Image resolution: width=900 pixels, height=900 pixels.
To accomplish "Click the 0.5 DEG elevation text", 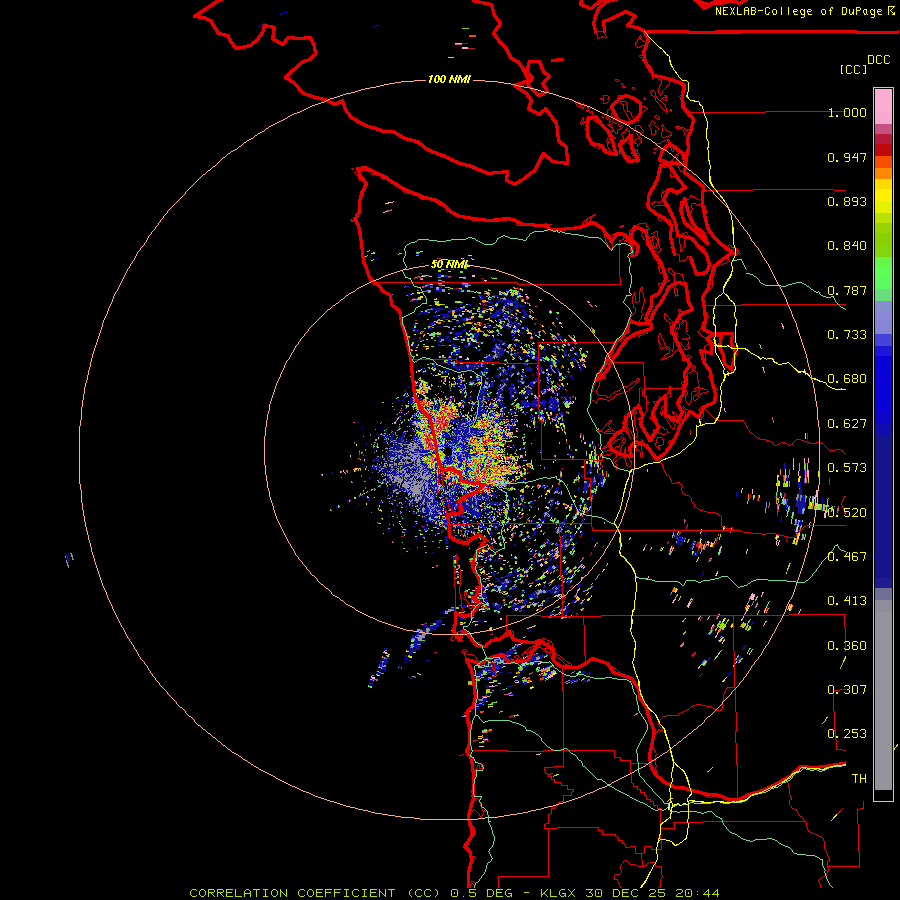I will [x=482, y=893].
